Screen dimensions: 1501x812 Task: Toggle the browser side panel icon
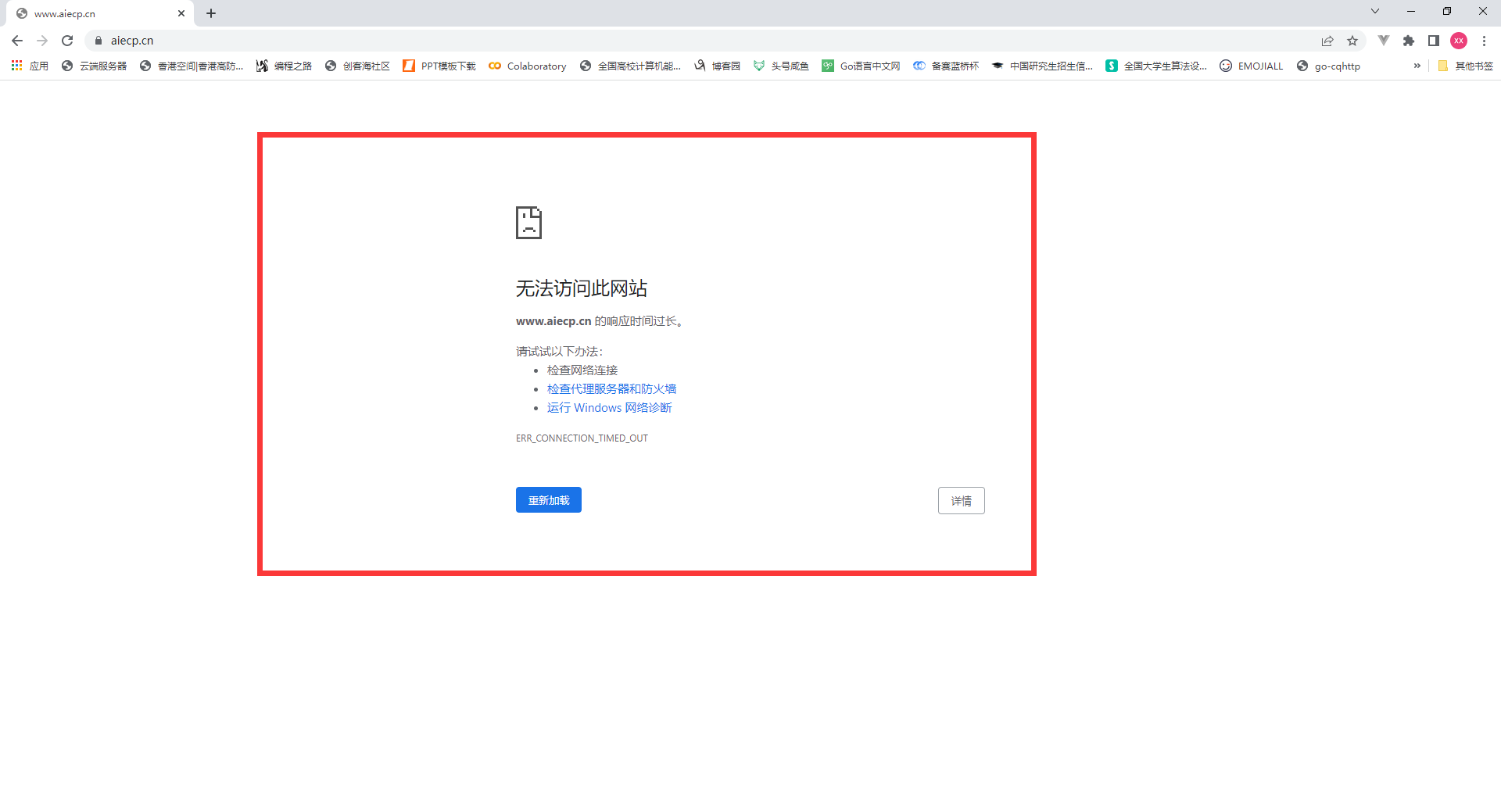pyautogui.click(x=1434, y=41)
